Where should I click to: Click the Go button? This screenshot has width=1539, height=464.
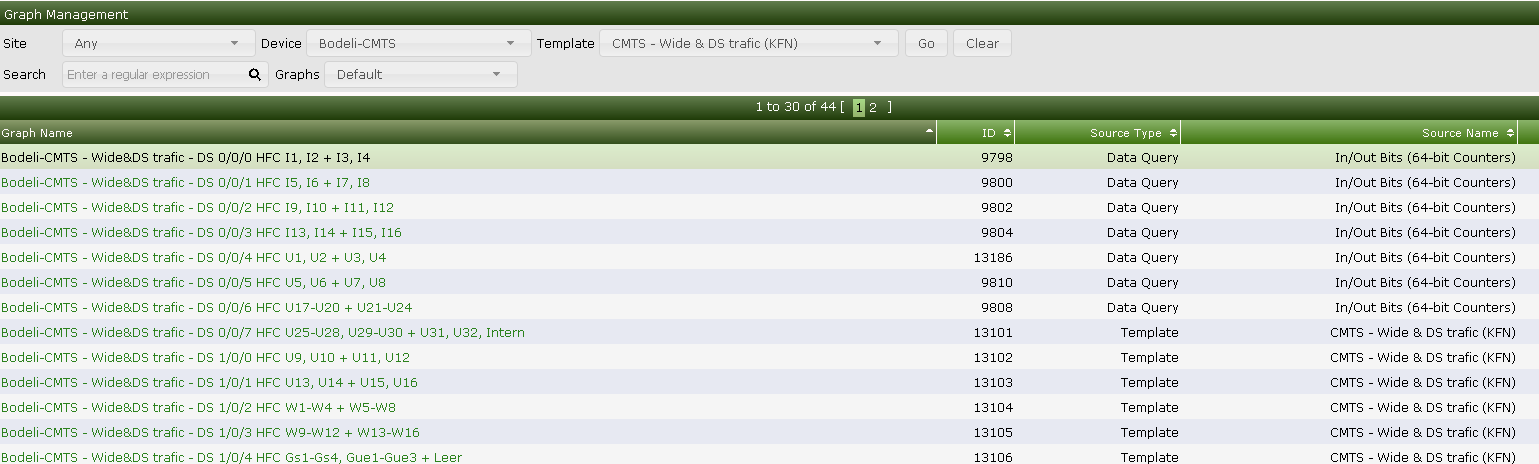click(926, 44)
